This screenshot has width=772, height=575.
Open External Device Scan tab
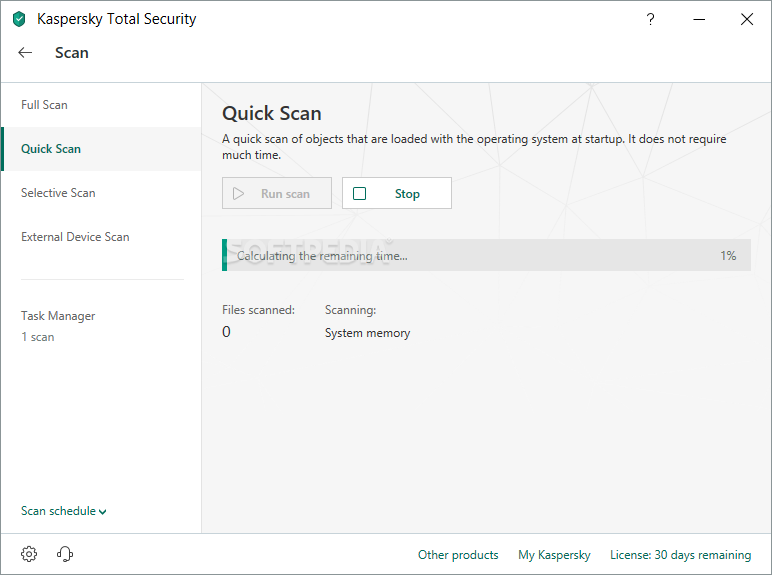pyautogui.click(x=101, y=237)
